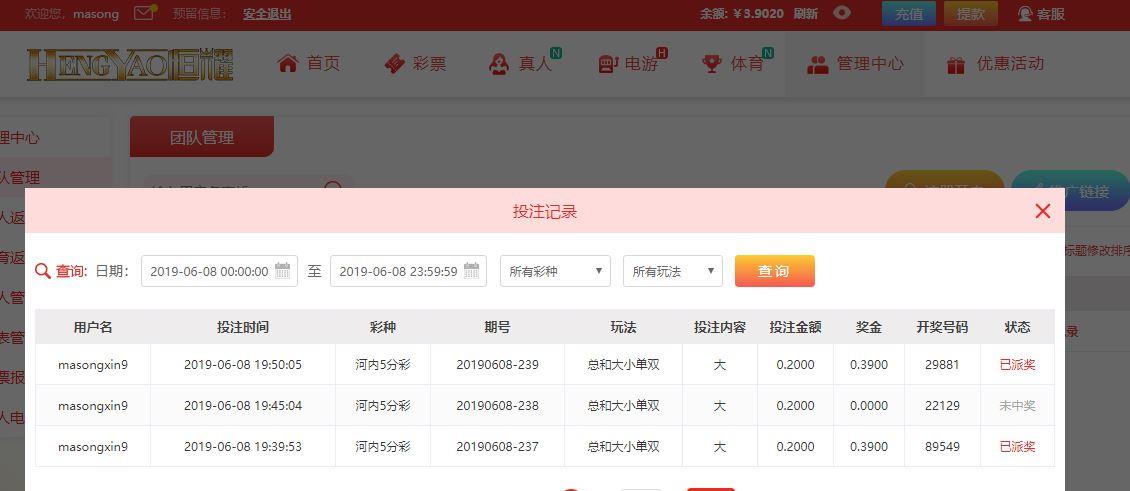Image resolution: width=1130 pixels, height=491 pixels.
Task: Toggle balance visibility eye icon
Action: coord(842,13)
